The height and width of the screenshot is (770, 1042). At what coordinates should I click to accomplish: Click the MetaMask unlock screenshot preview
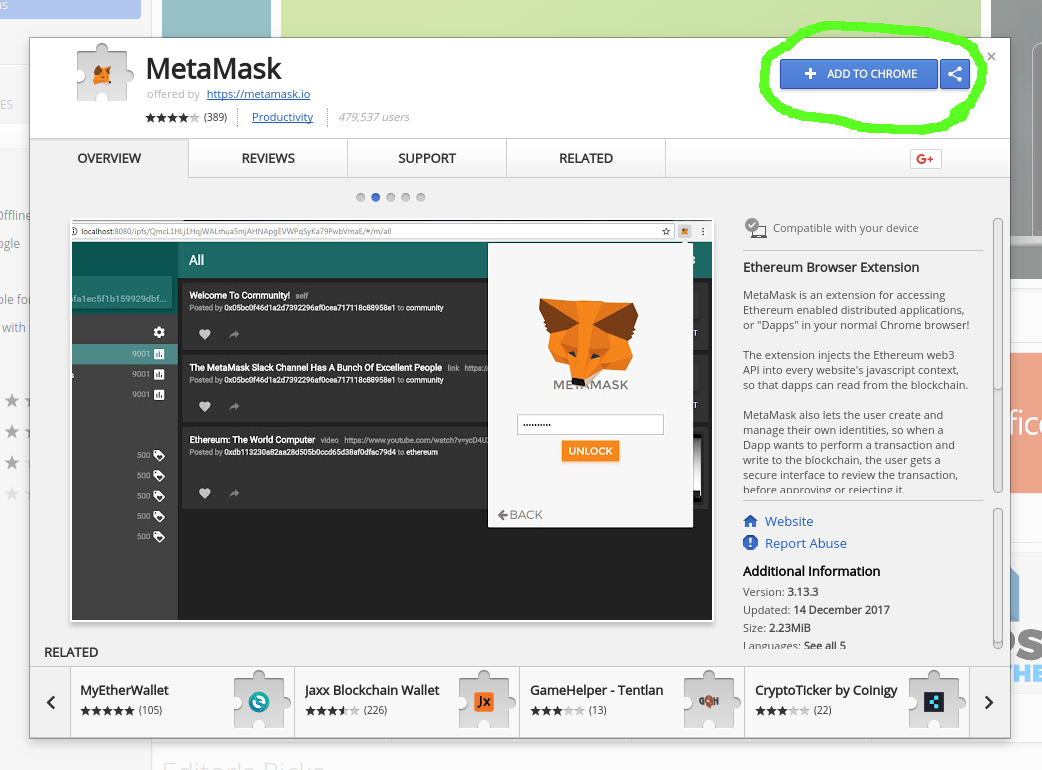pyautogui.click(x=392, y=420)
